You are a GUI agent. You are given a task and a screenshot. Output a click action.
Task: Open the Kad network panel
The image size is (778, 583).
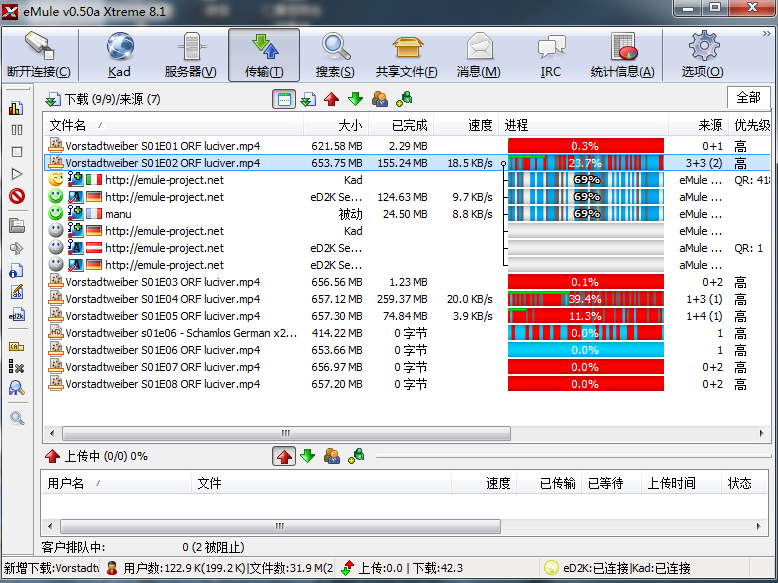(x=120, y=55)
